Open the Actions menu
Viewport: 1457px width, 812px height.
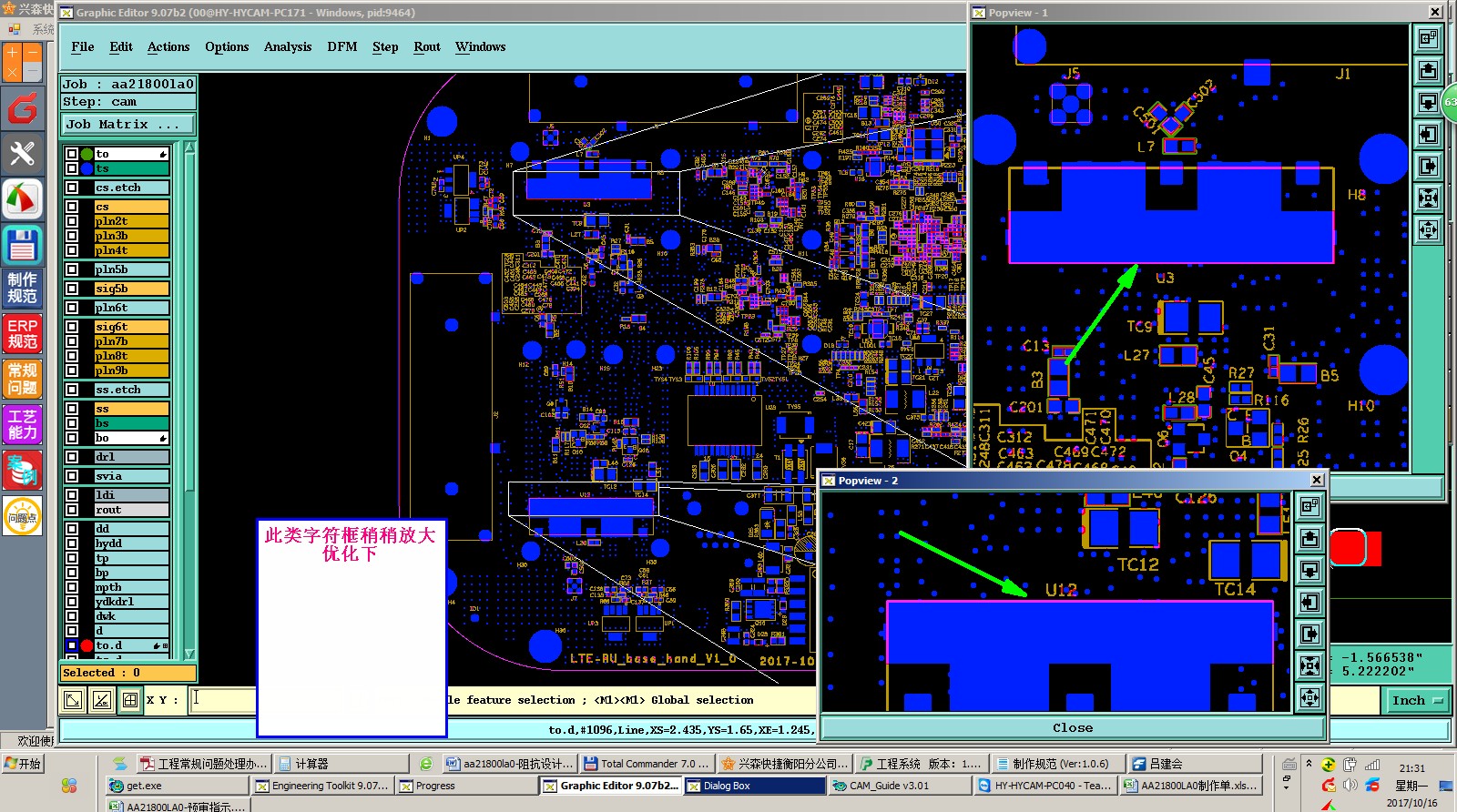pos(168,46)
